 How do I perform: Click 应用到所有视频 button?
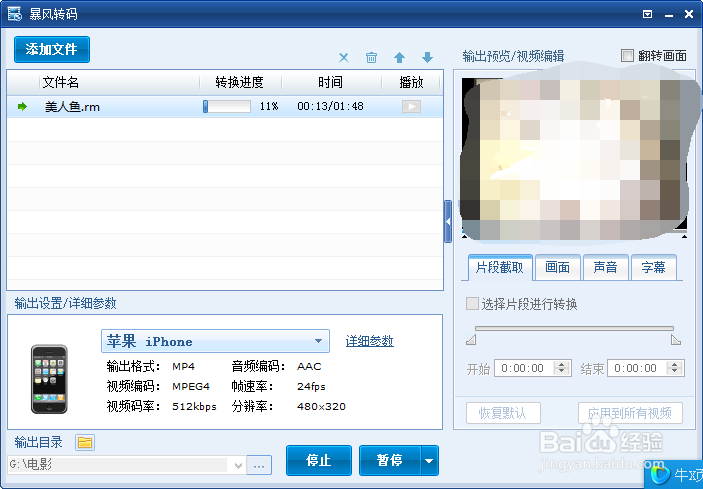pos(630,413)
